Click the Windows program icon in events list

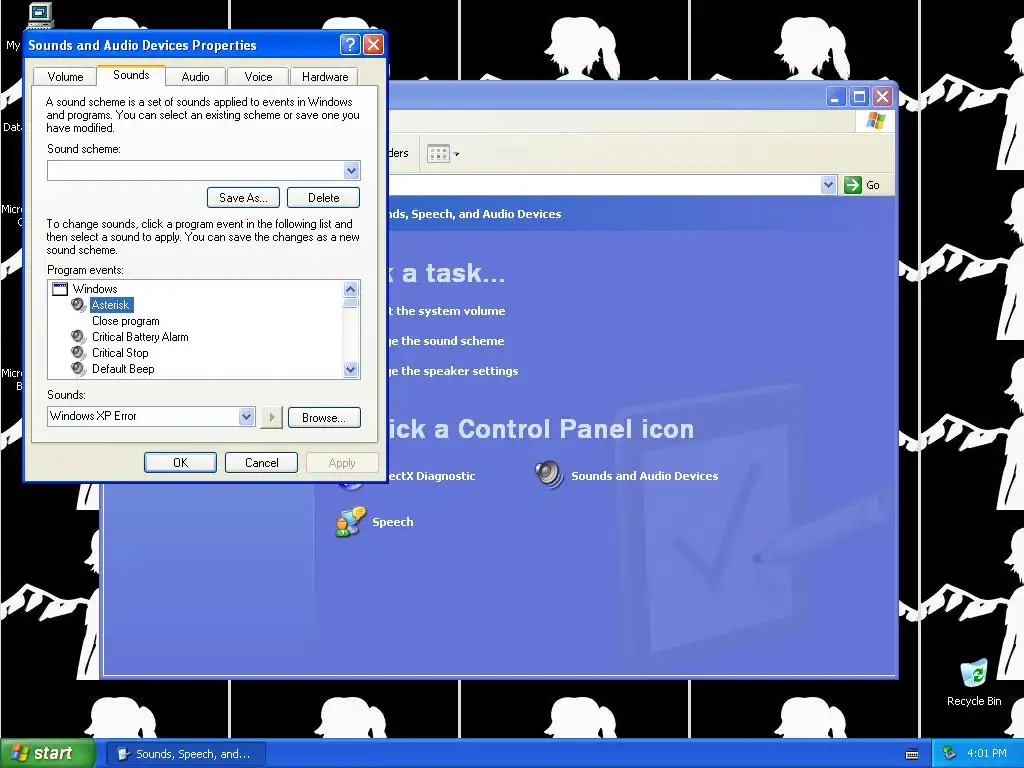pyautogui.click(x=60, y=289)
